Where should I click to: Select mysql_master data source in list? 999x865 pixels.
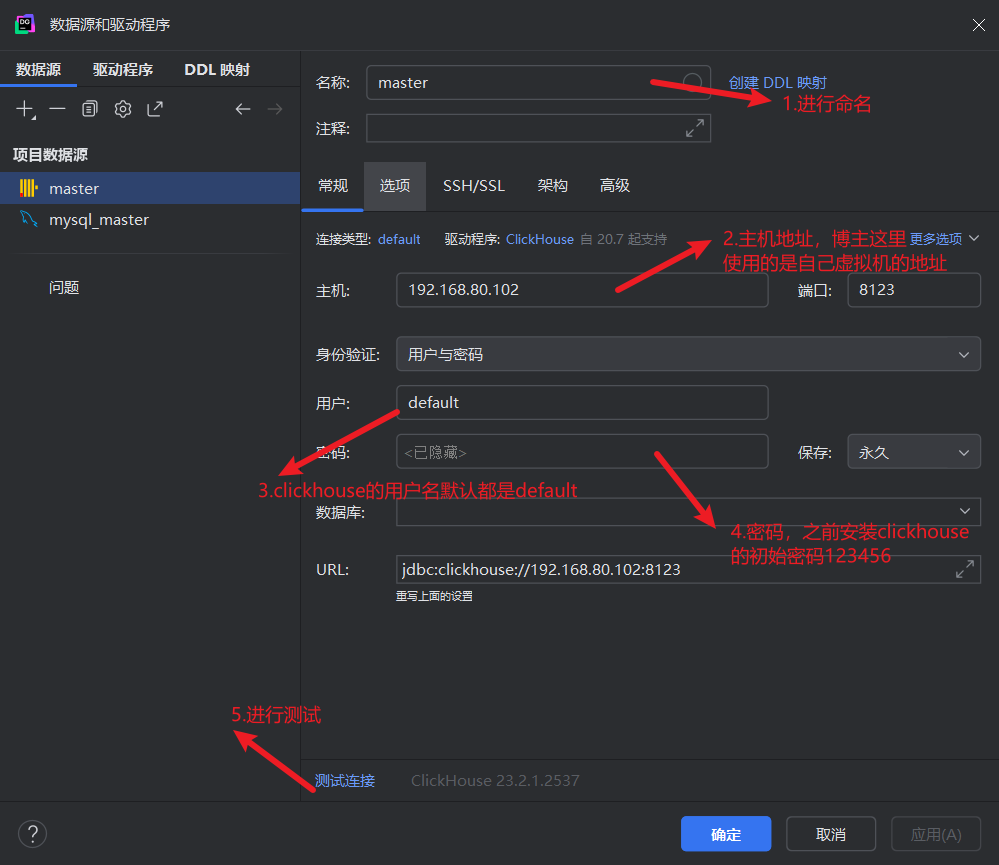(x=150, y=219)
